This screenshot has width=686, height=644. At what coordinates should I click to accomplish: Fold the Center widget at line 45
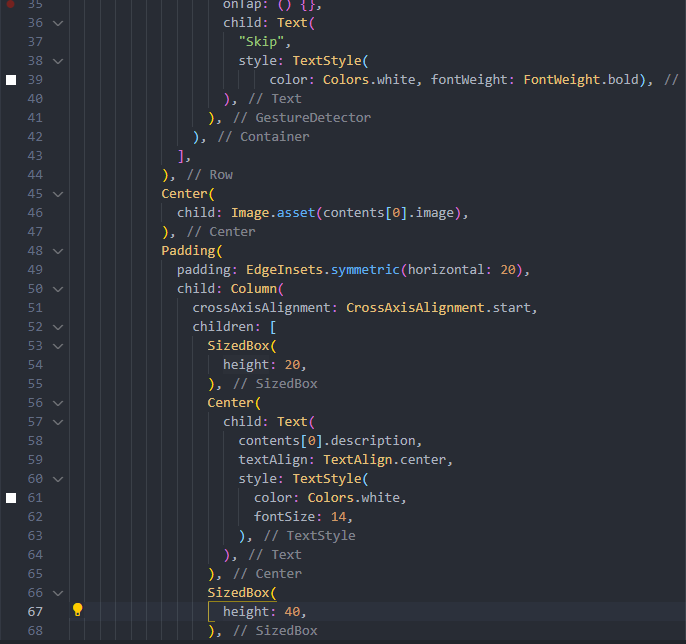57,194
